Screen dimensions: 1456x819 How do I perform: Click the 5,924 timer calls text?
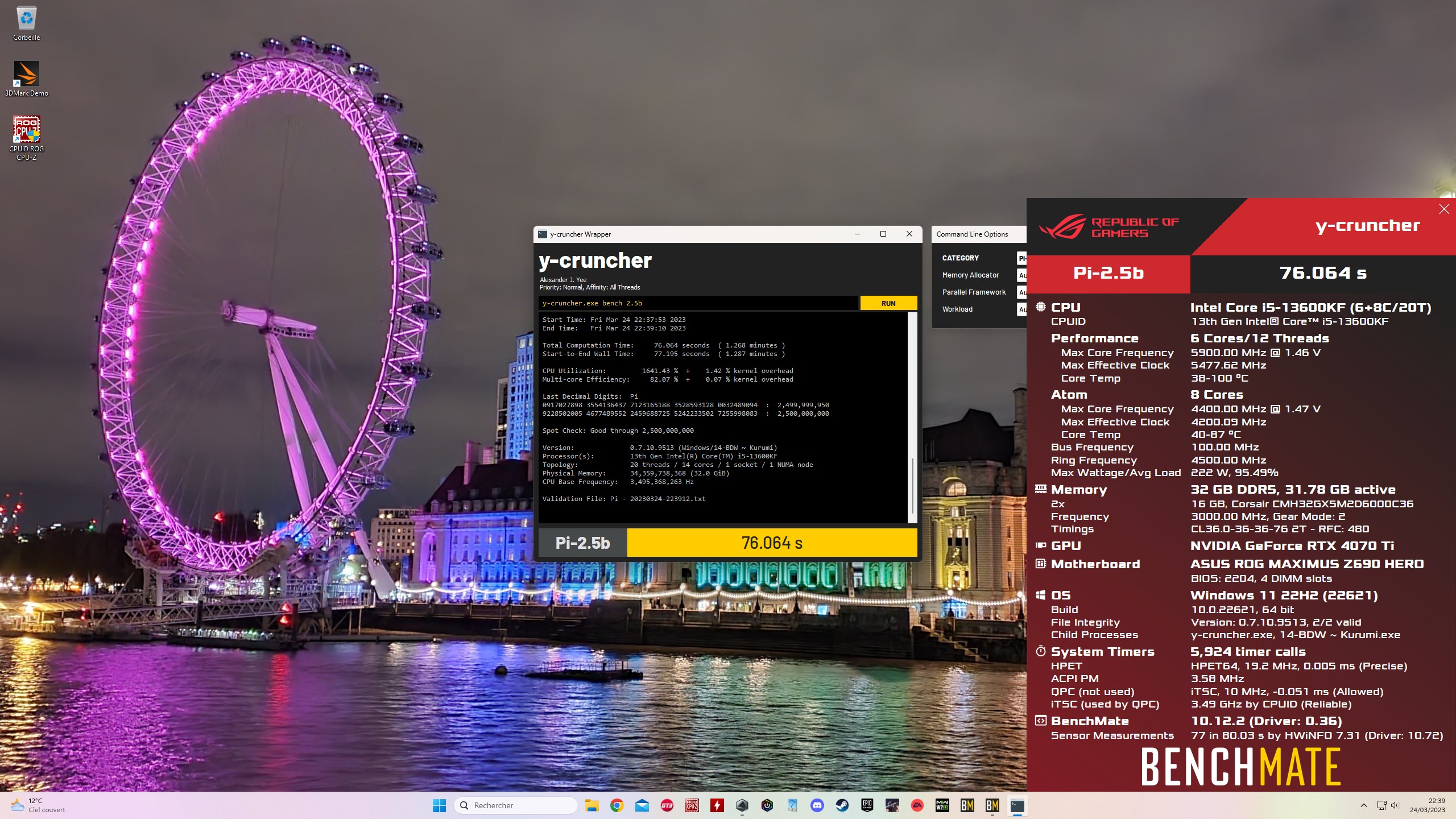(x=1247, y=651)
